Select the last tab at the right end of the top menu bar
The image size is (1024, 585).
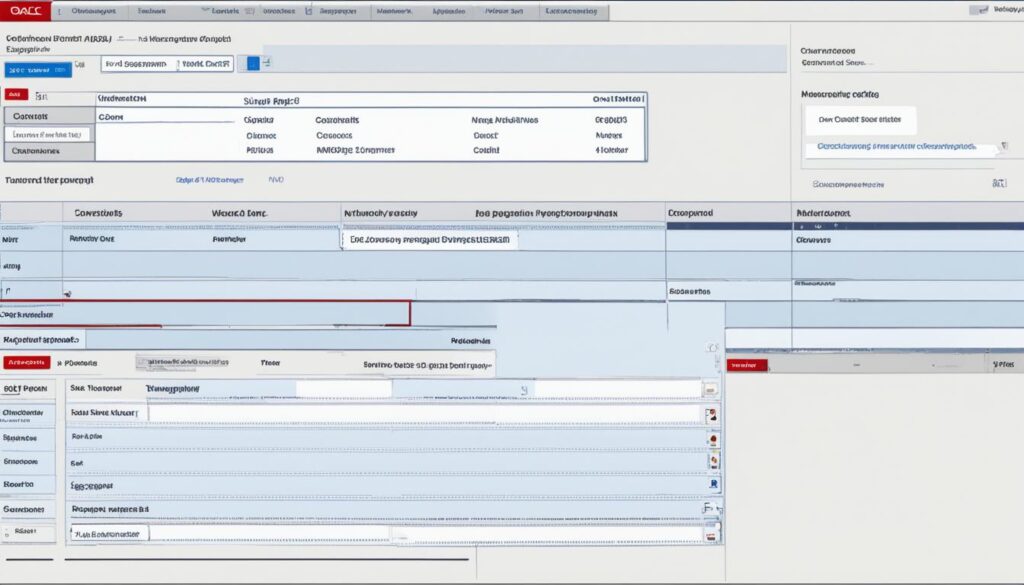tap(571, 12)
